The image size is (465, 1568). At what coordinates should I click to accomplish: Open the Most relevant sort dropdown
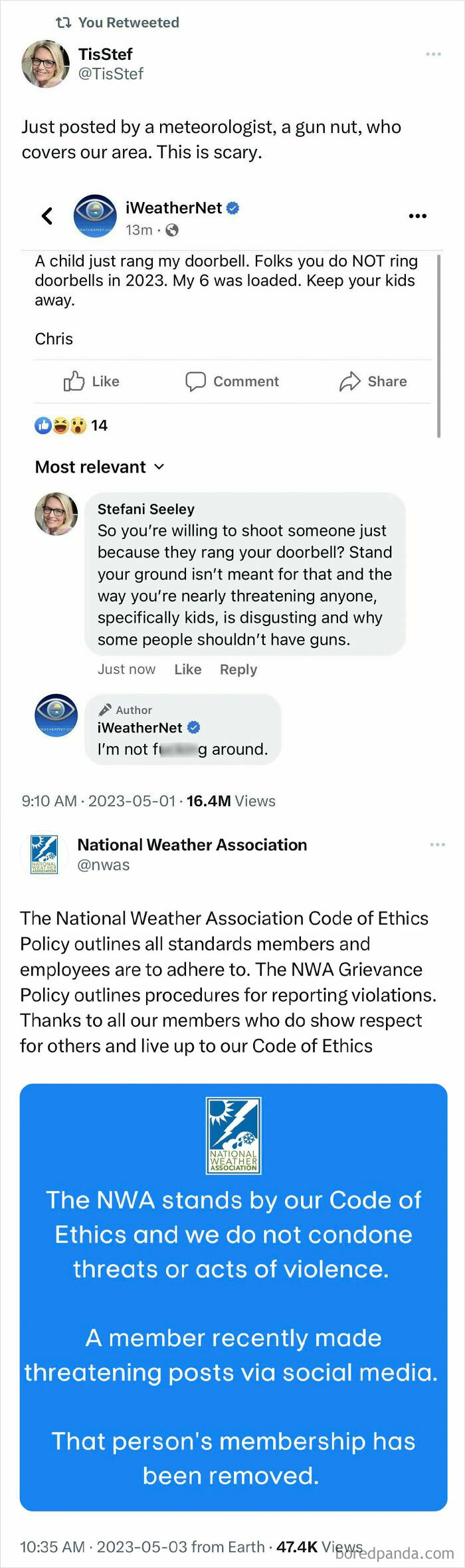tap(100, 467)
